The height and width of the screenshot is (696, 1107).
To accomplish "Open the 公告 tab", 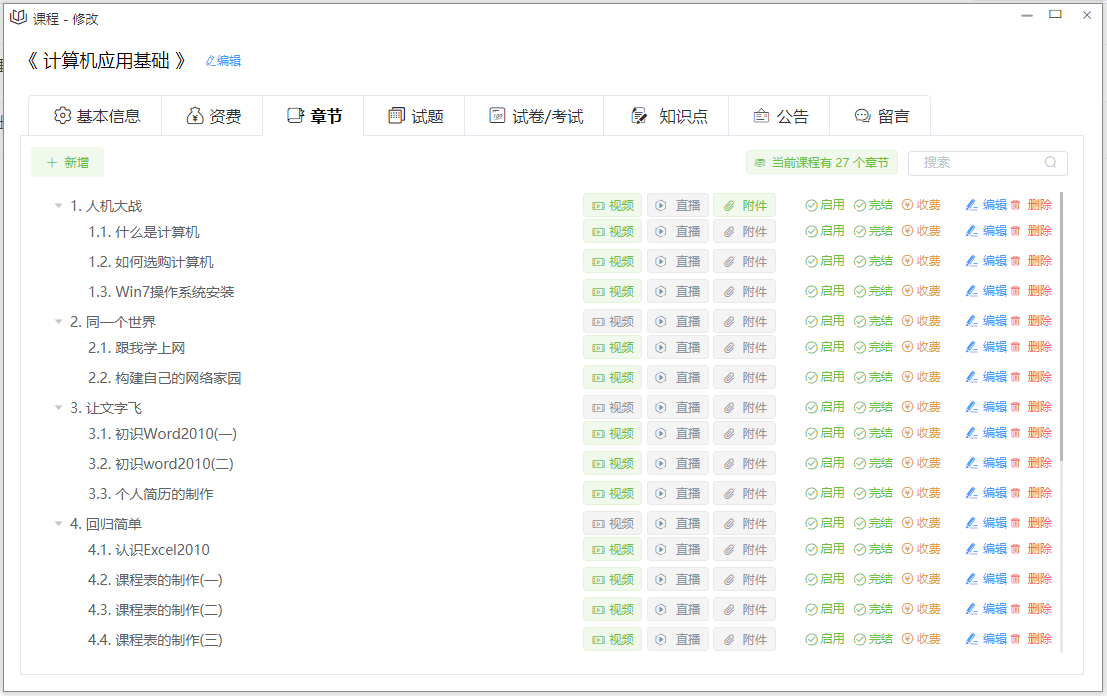I will click(779, 116).
